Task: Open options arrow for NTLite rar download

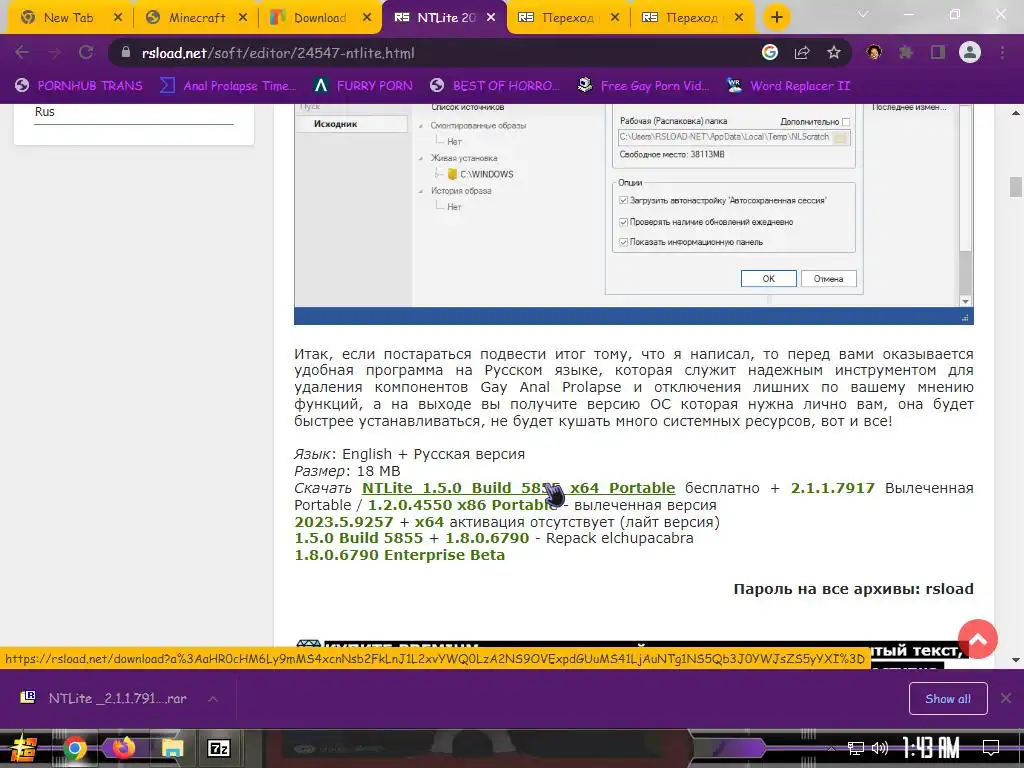Action: 213,699
